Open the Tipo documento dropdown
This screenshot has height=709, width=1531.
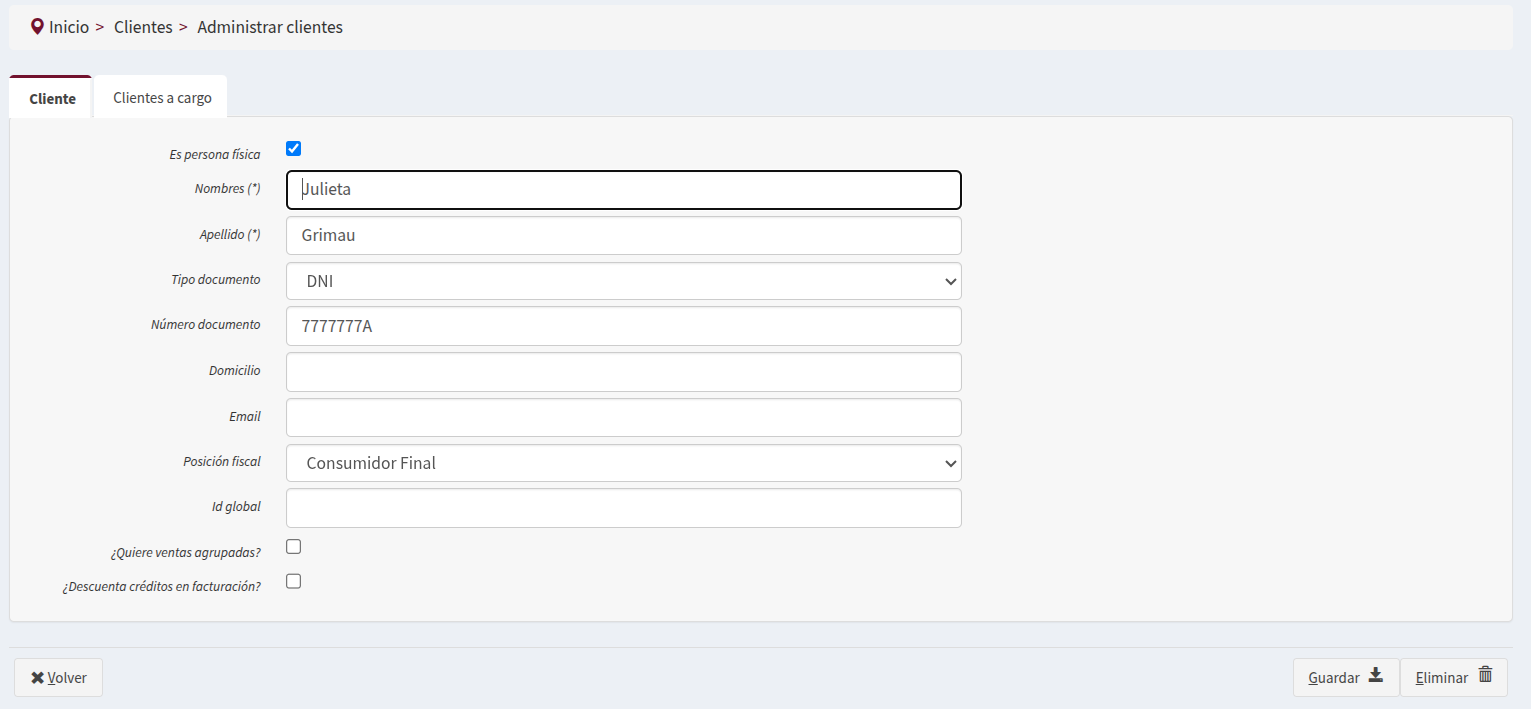(623, 282)
